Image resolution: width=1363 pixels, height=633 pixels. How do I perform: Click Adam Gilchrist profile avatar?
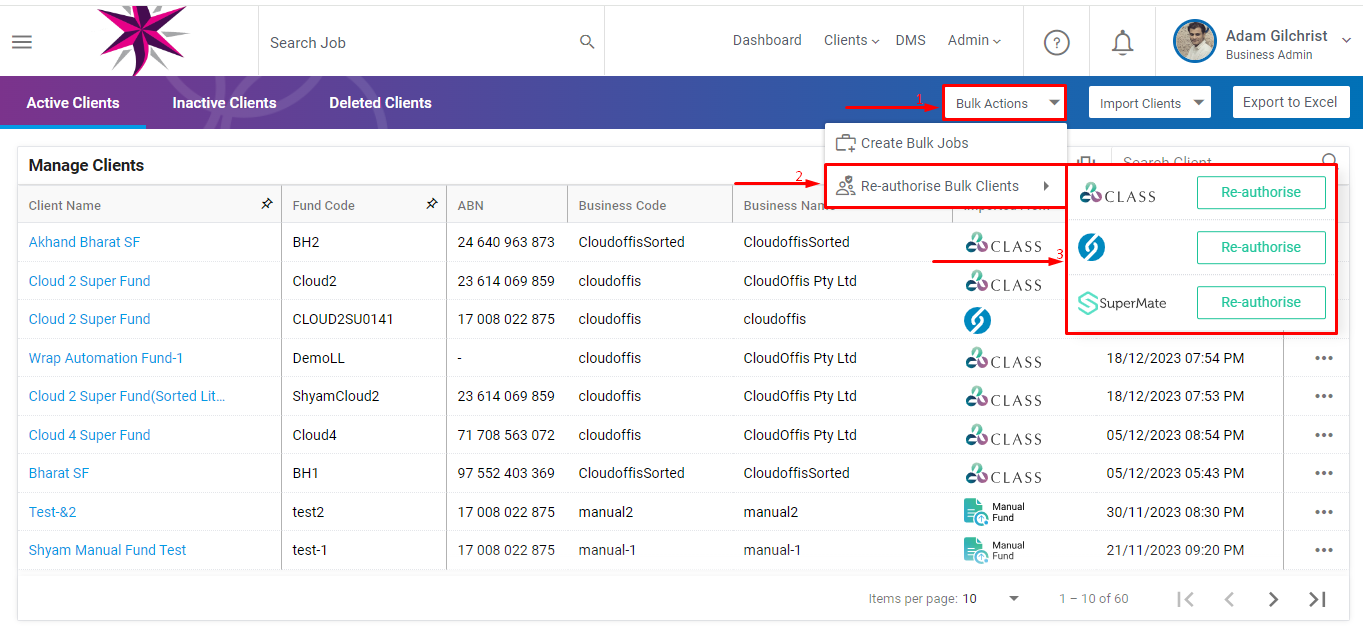pos(1194,41)
